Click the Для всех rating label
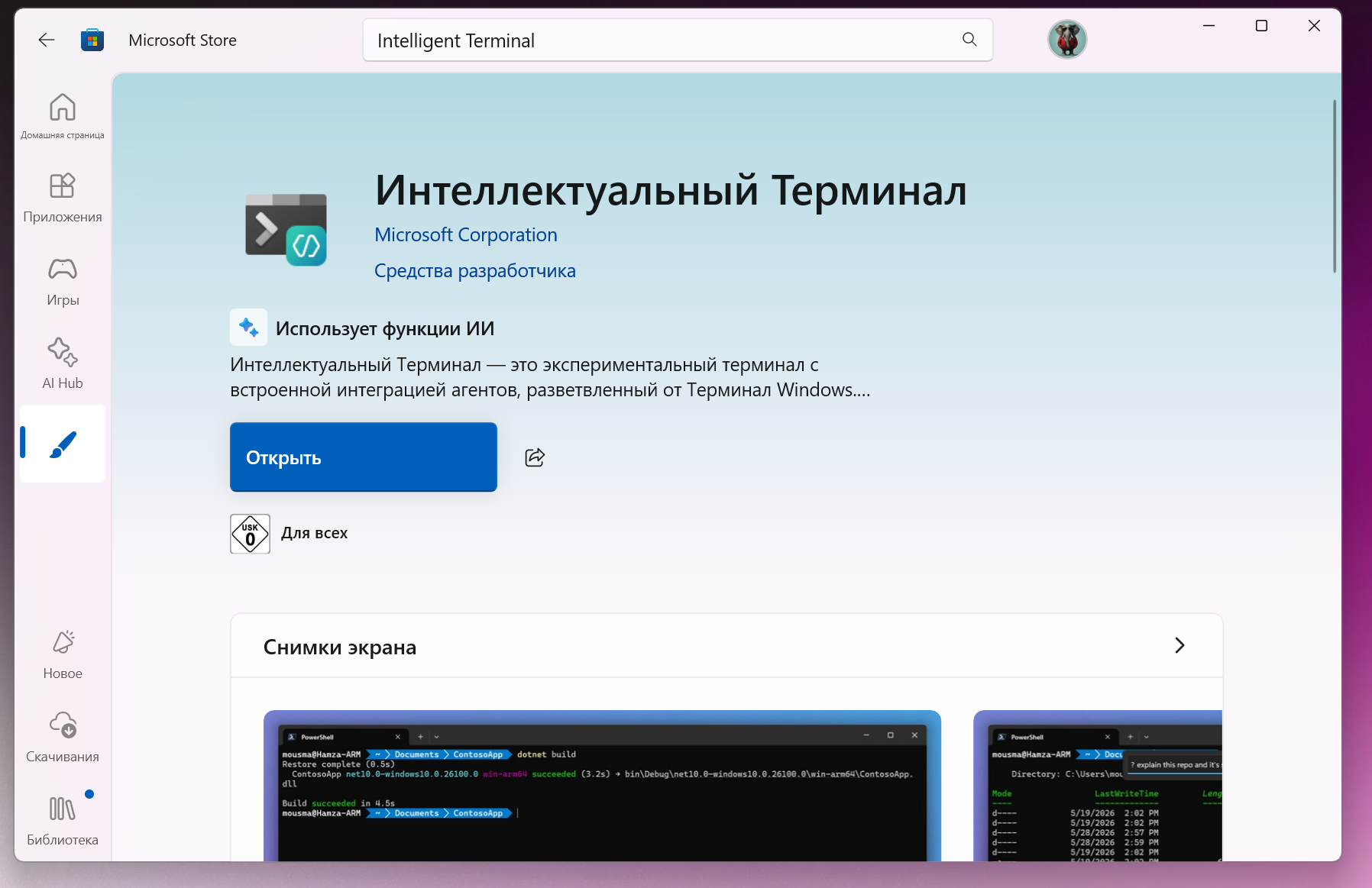 tap(315, 533)
